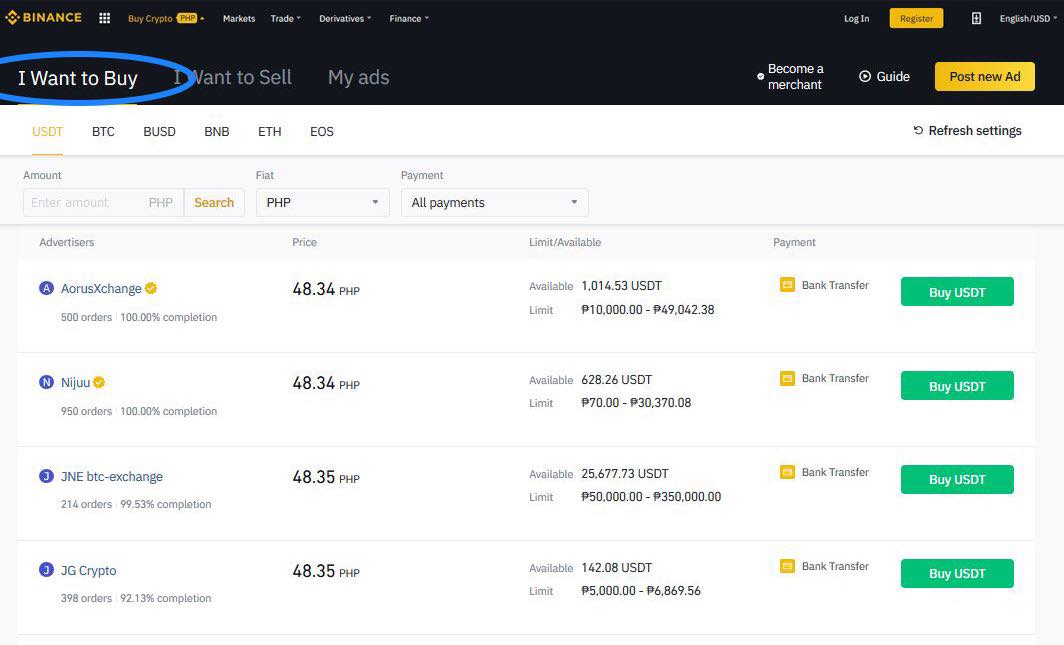The width and height of the screenshot is (1064, 645).
Task: Click the Refresh settings text
Action: click(x=975, y=130)
